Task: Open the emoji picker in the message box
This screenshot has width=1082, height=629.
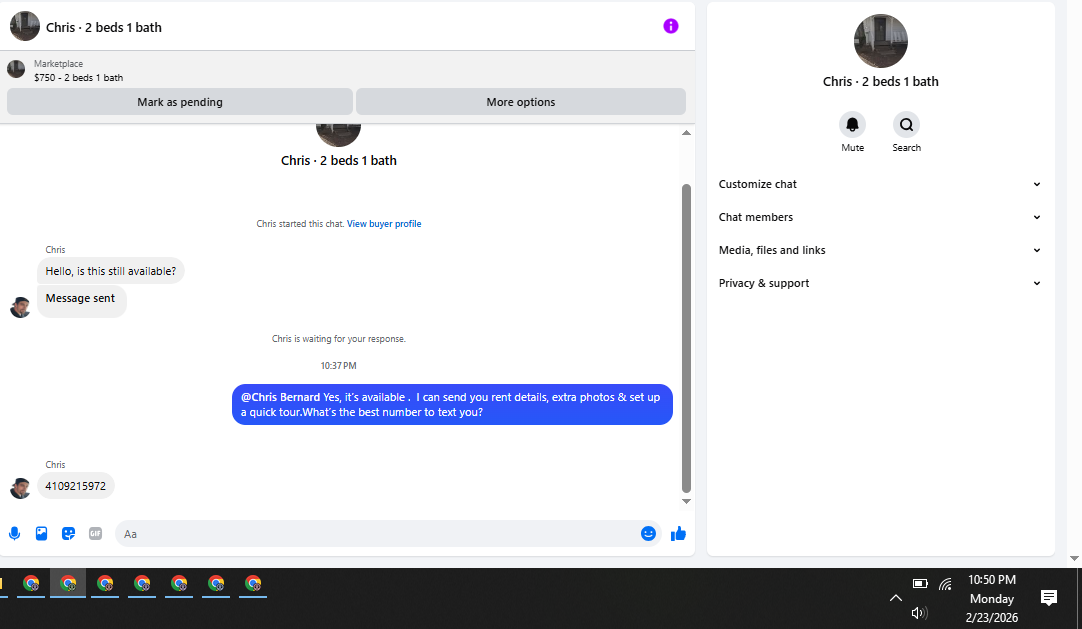Action: point(648,533)
